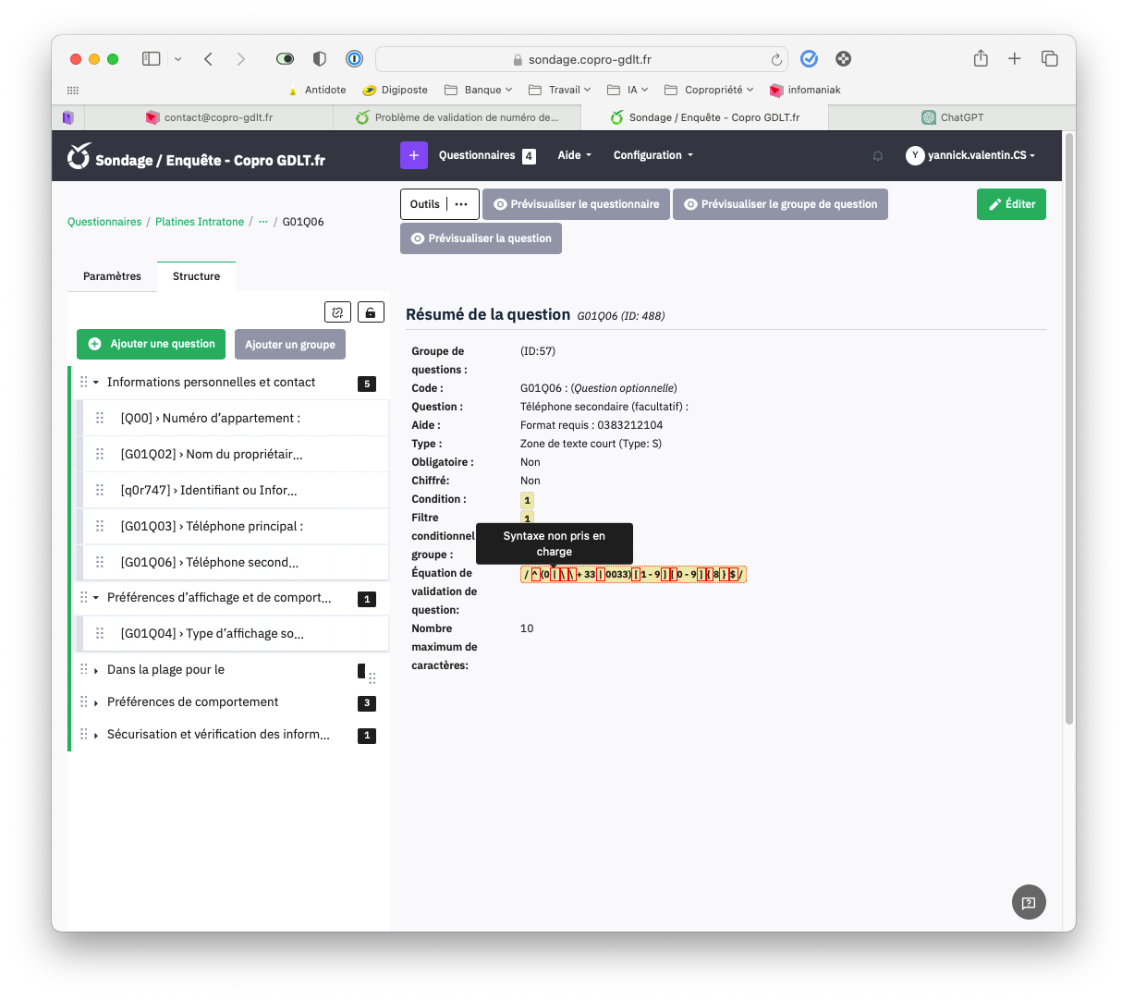Open the notifications bell icon
Image resolution: width=1127 pixels, height=1000 pixels.
pos(878,156)
